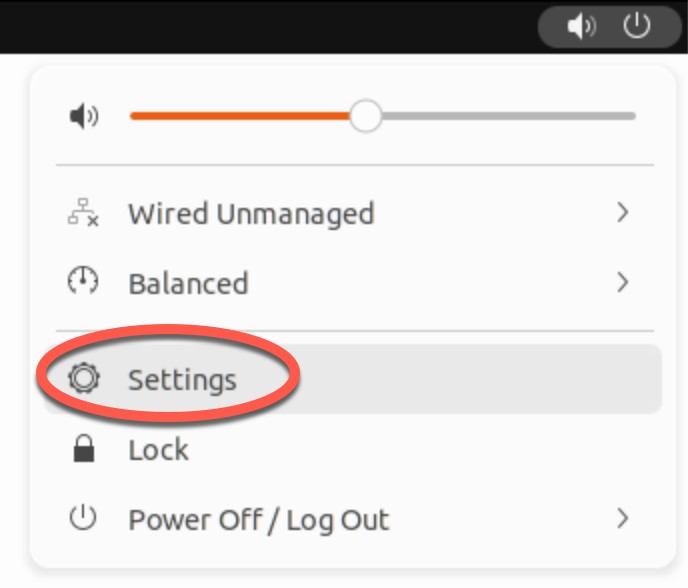Expand the Balanced power profile chevron

point(623,283)
